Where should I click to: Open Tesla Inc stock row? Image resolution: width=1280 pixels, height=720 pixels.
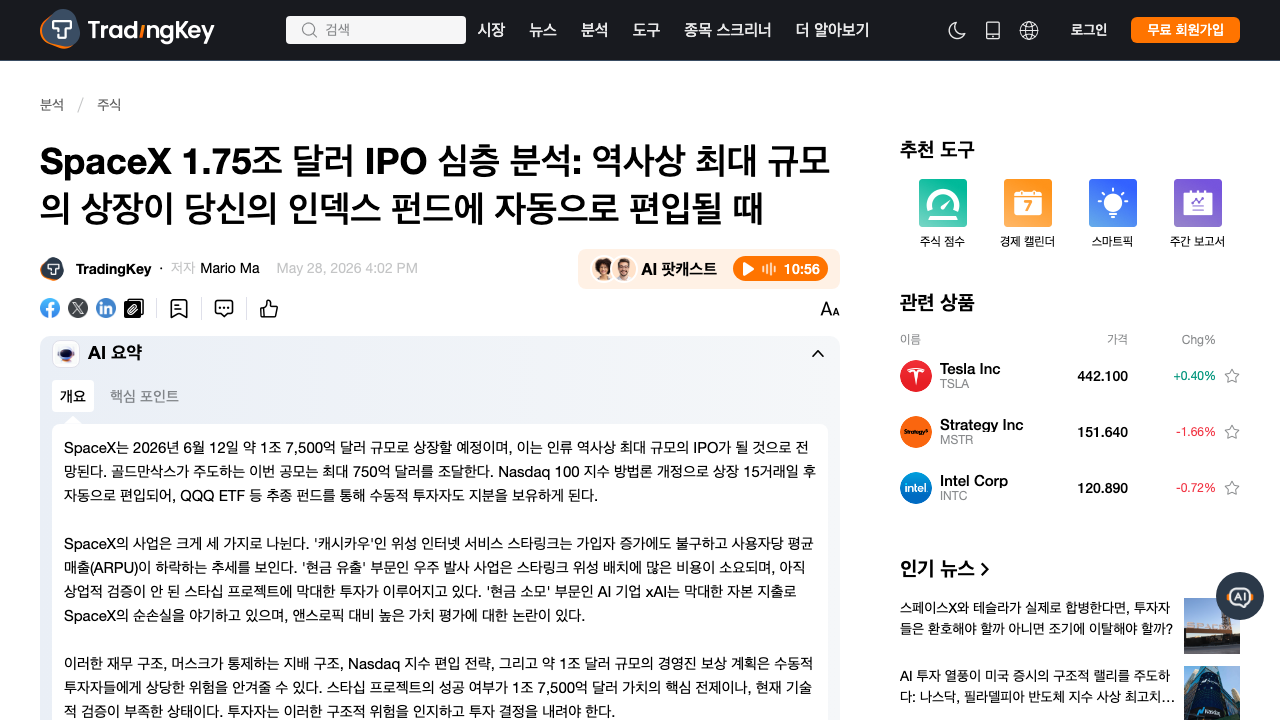(x=1070, y=376)
